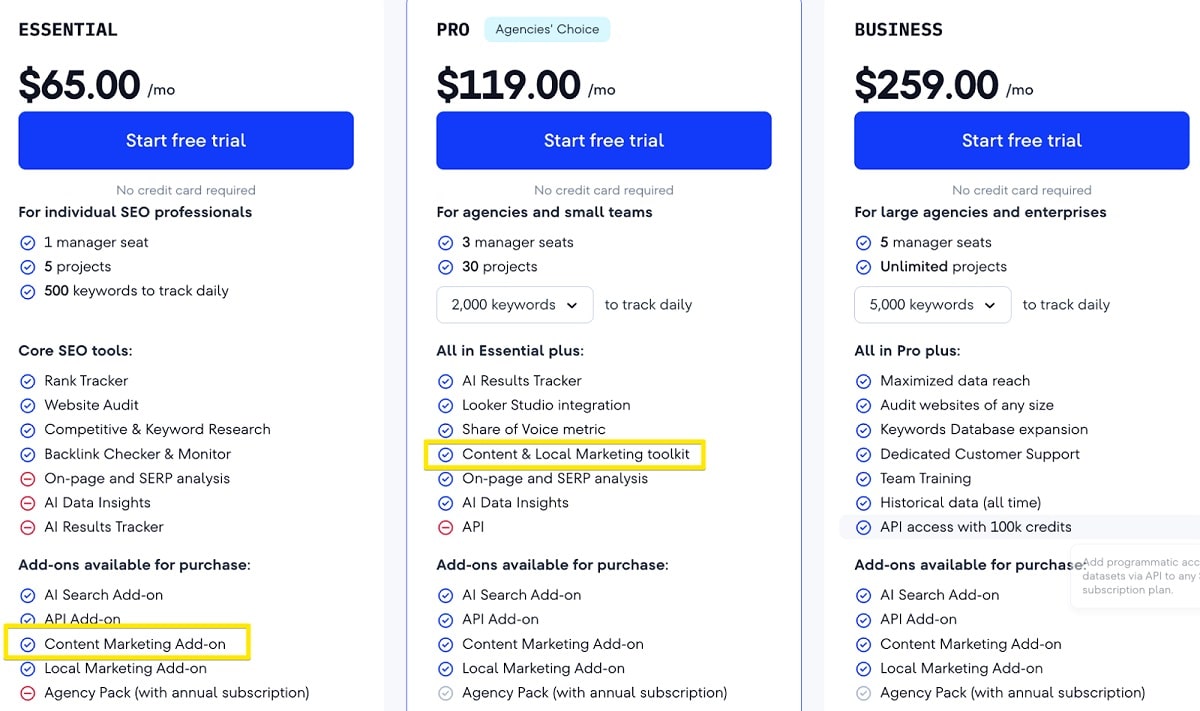1200x711 pixels.
Task: Start free trial for the Essential plan
Action: 186,140
